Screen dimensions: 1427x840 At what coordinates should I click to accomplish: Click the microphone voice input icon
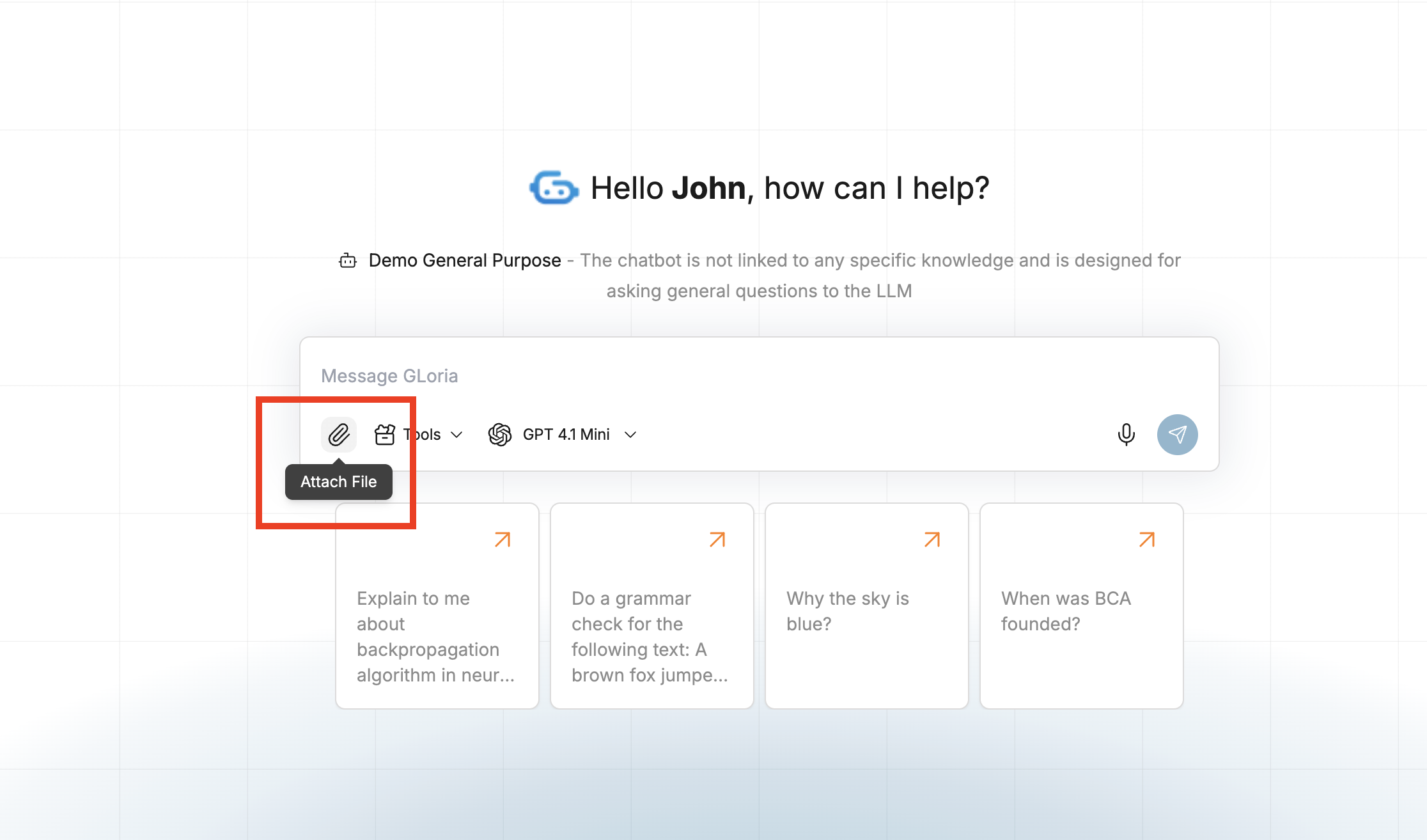pyautogui.click(x=1126, y=435)
